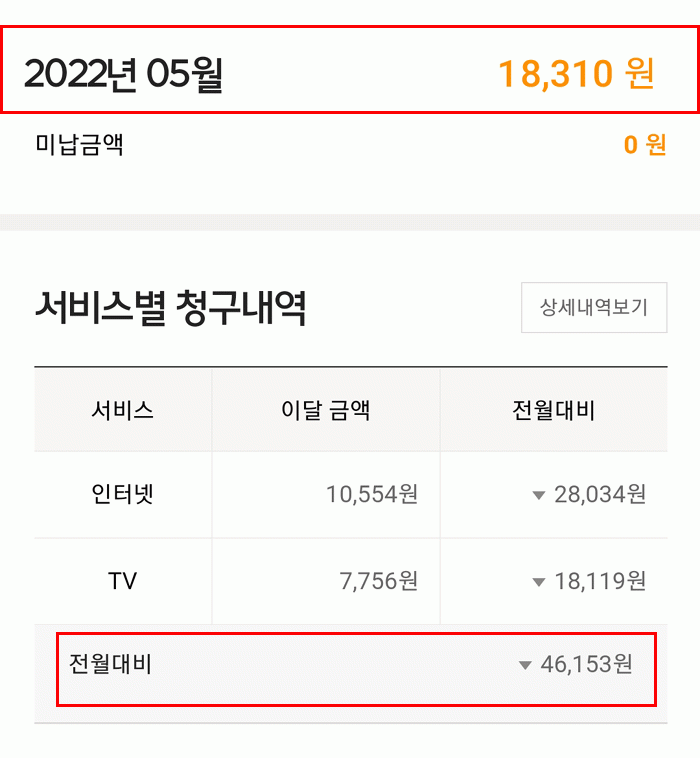Select the TV service row label
Viewport: 700px width, 758px height.
coord(122,581)
